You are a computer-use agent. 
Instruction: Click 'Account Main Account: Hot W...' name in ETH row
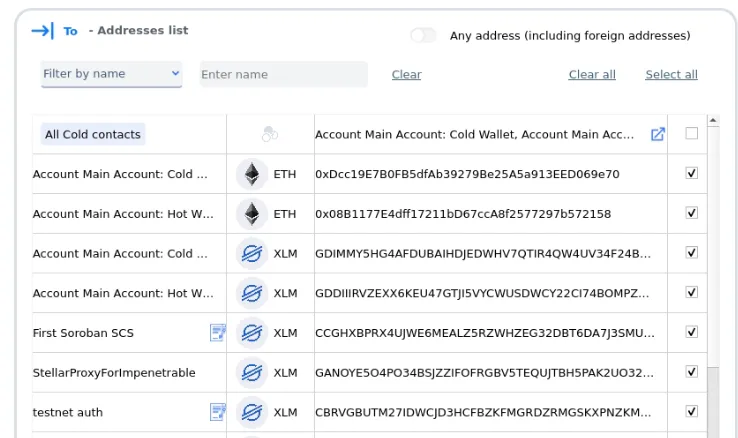[123, 214]
